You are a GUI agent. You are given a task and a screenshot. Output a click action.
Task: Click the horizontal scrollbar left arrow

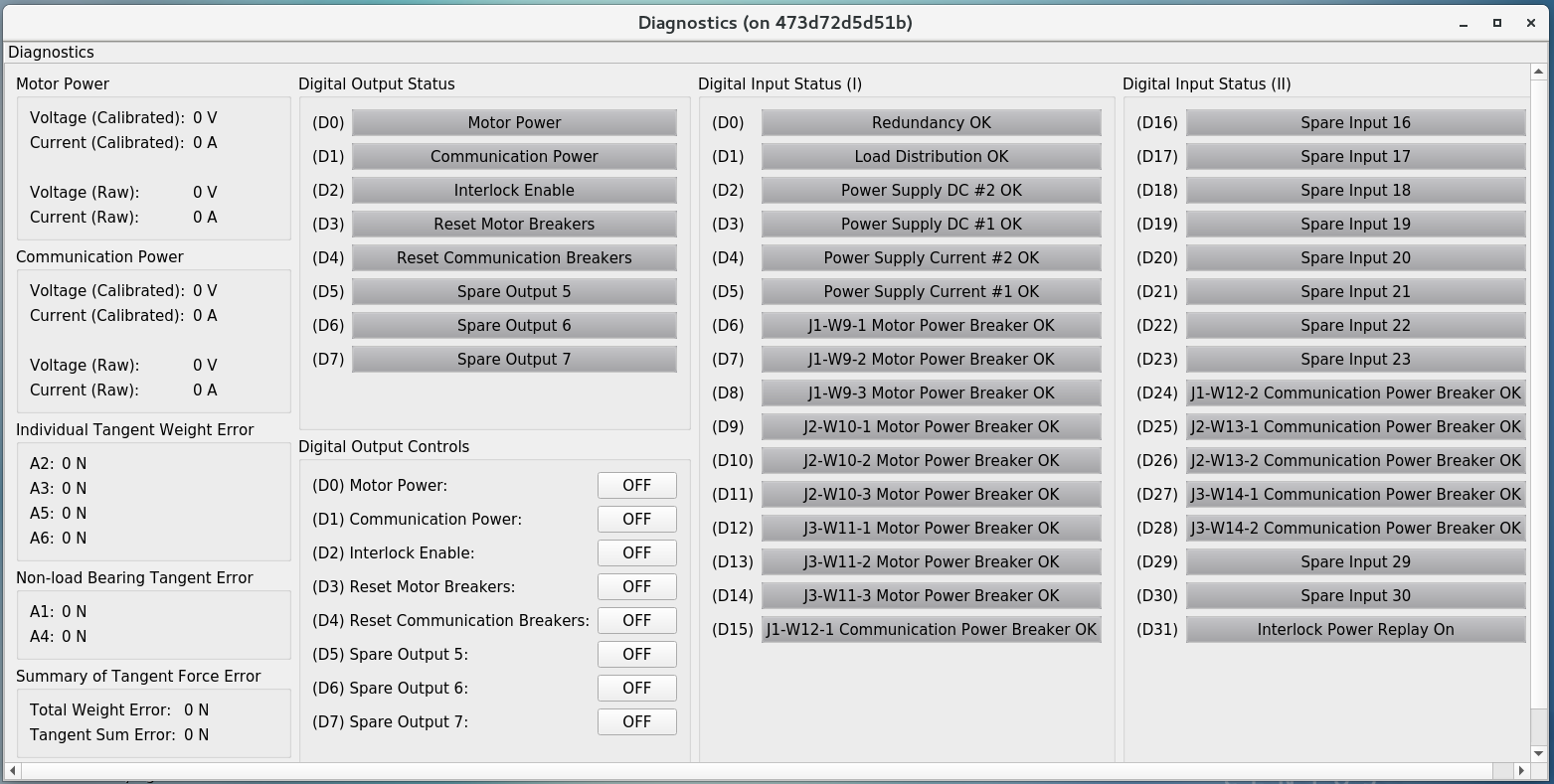point(12,770)
